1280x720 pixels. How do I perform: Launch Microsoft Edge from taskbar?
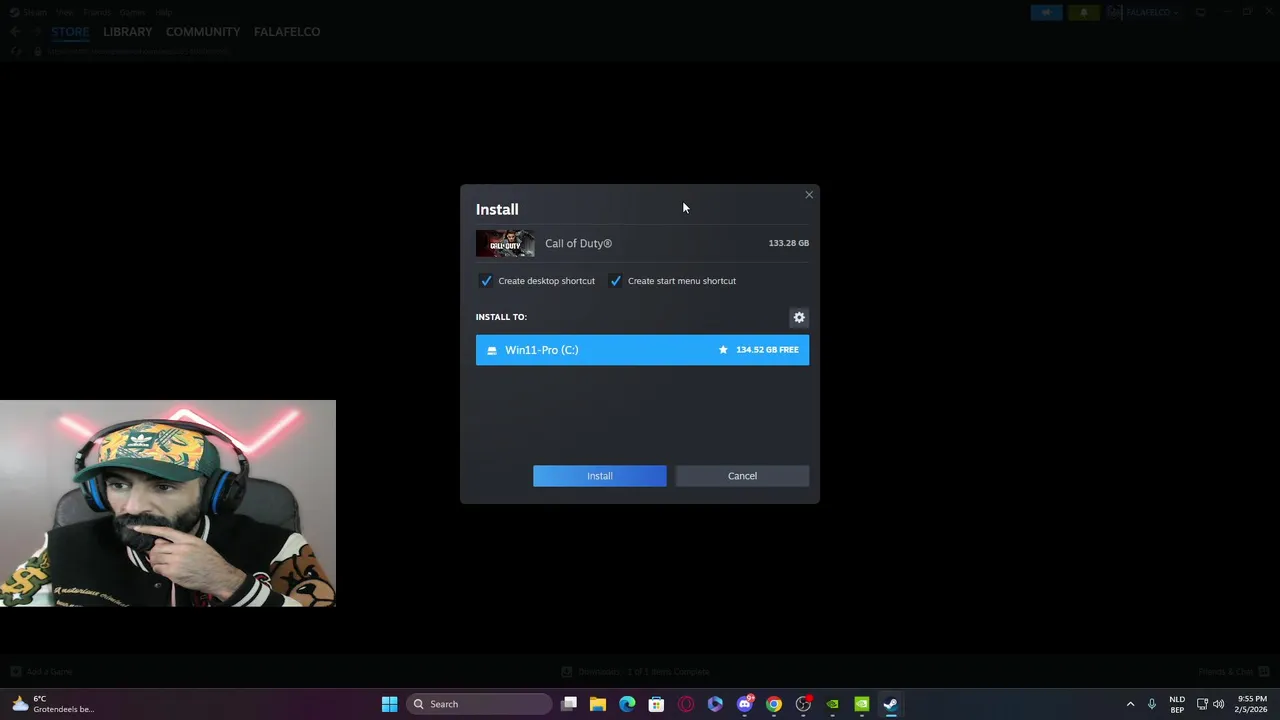point(627,704)
